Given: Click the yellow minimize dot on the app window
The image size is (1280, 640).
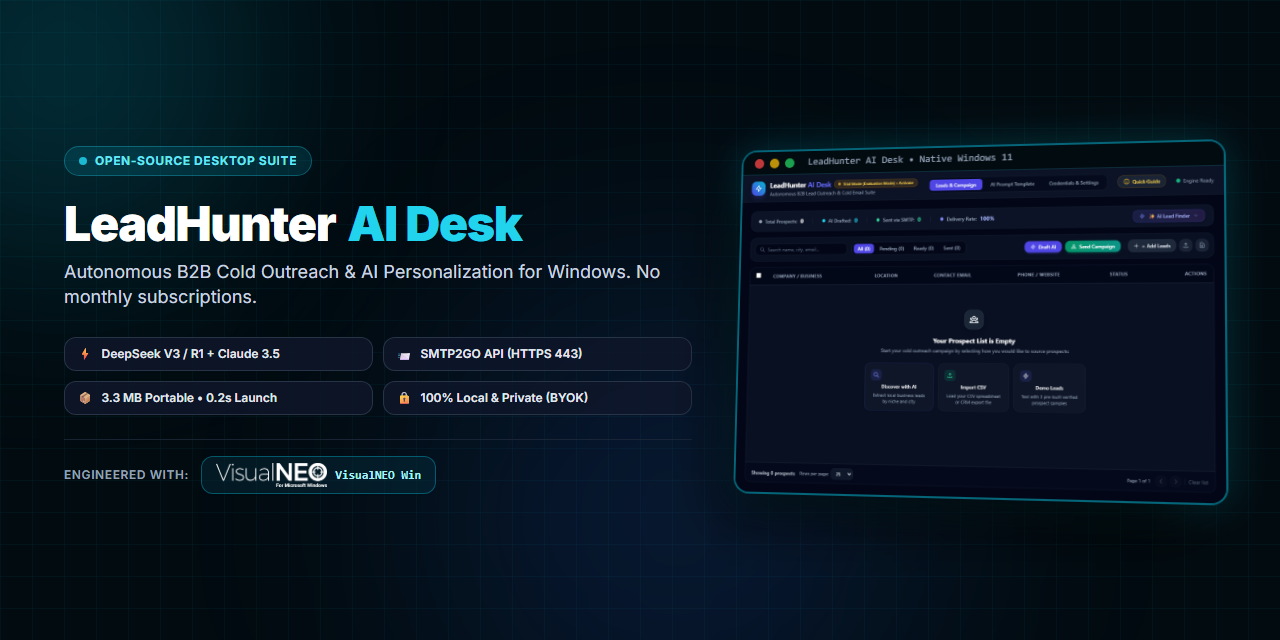Looking at the screenshot, I should pos(774,164).
